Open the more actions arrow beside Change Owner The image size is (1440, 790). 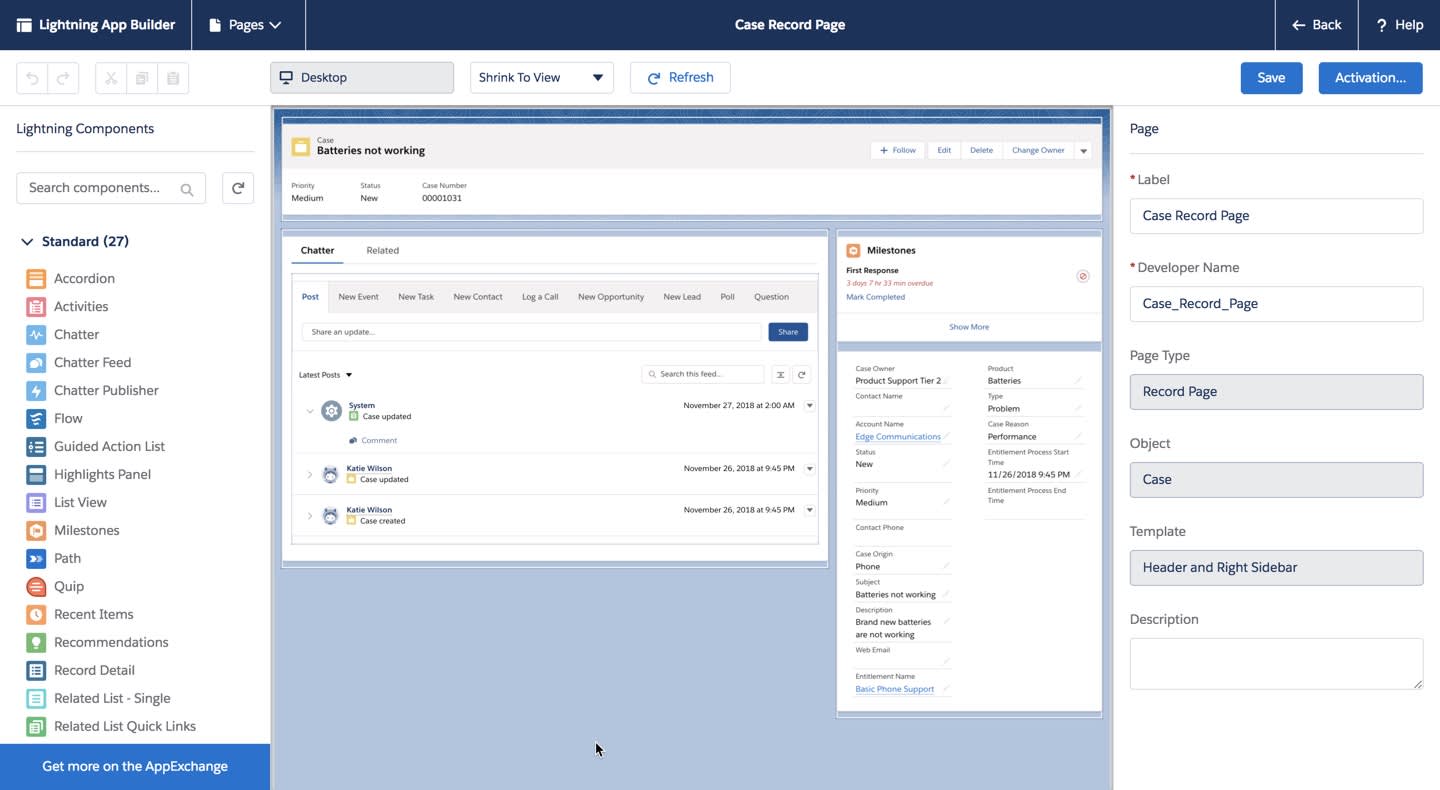(1083, 151)
